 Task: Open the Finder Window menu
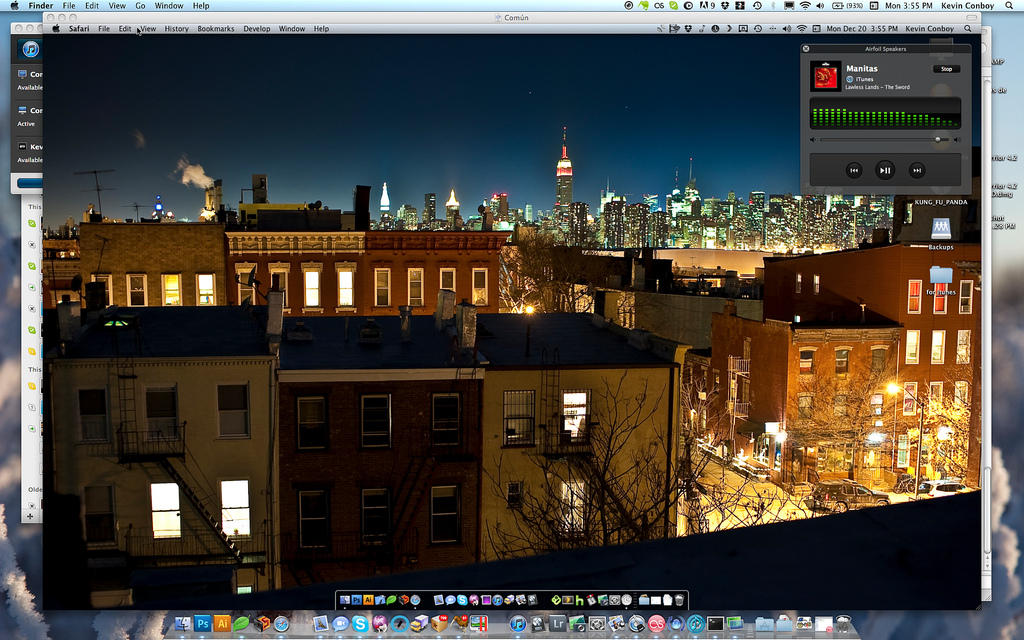tap(169, 6)
